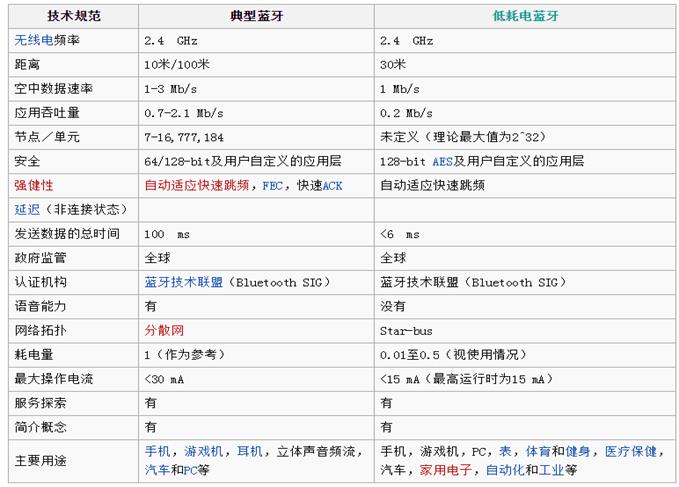This screenshot has width=679, height=487.
Task: Click the 工业 link
Action: pos(551,470)
